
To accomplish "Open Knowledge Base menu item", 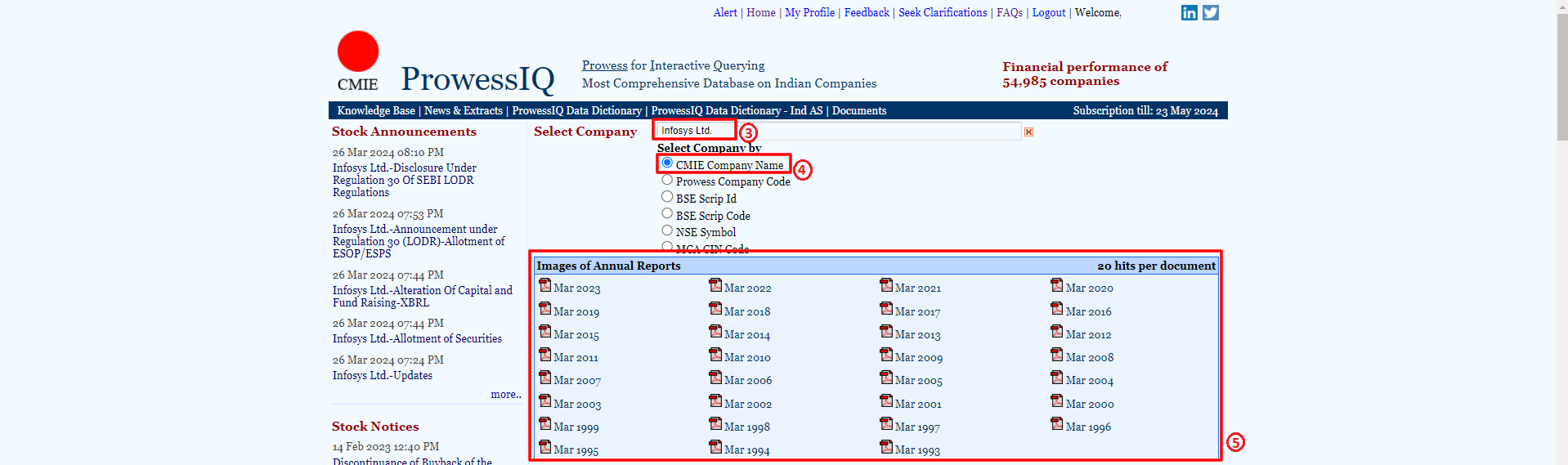I will point(376,110).
